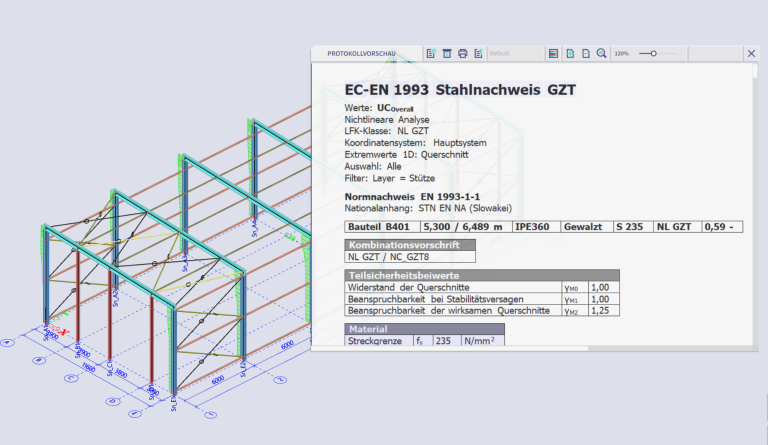Click the first document icon left of the trash bin
This screenshot has width=768, height=445.
430,53
